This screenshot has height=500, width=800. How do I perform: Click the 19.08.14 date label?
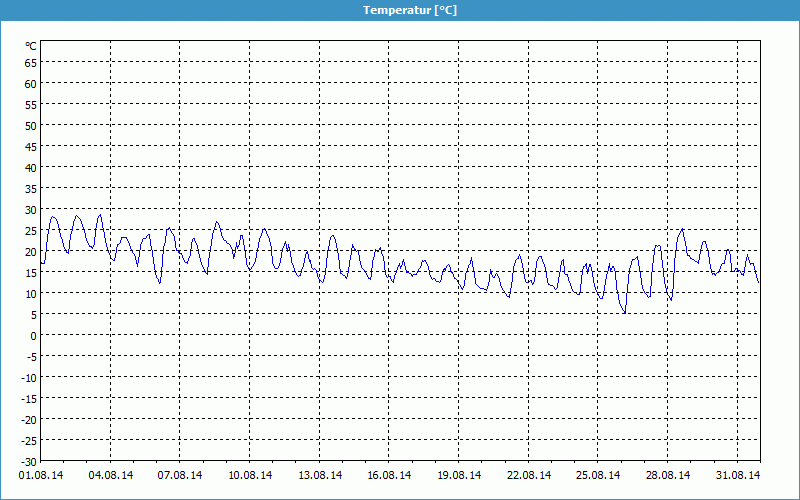coord(459,476)
